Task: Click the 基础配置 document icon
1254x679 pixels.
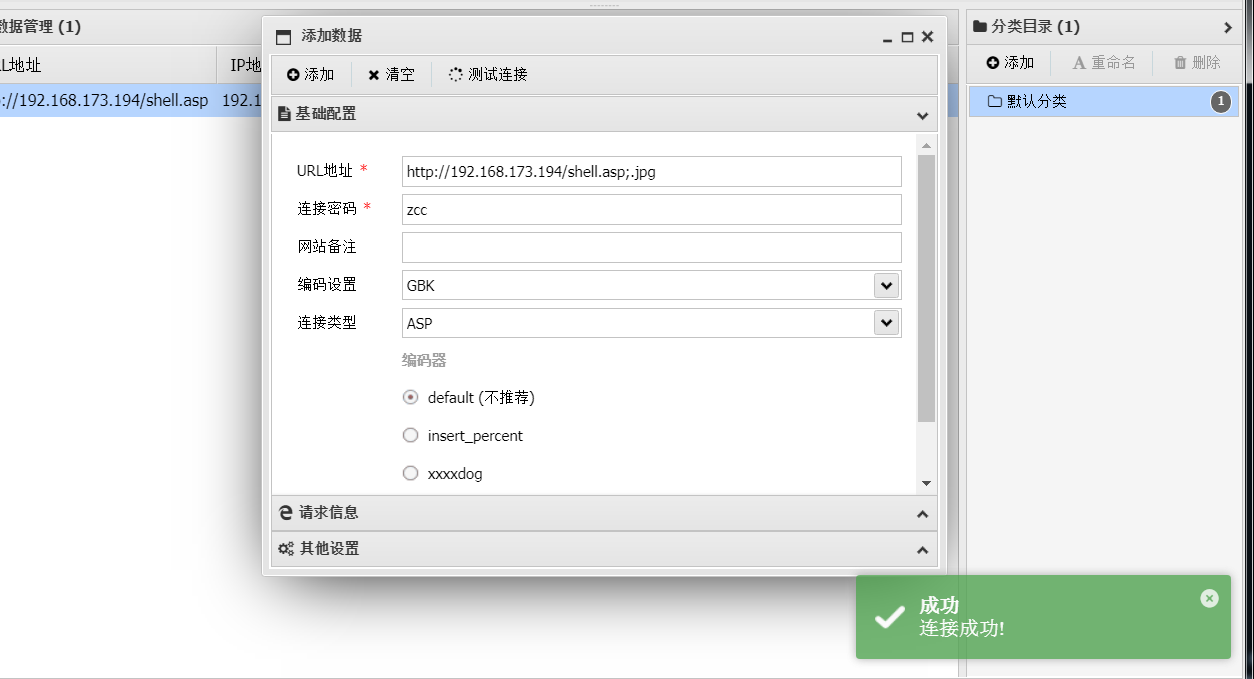Action: tap(284, 114)
